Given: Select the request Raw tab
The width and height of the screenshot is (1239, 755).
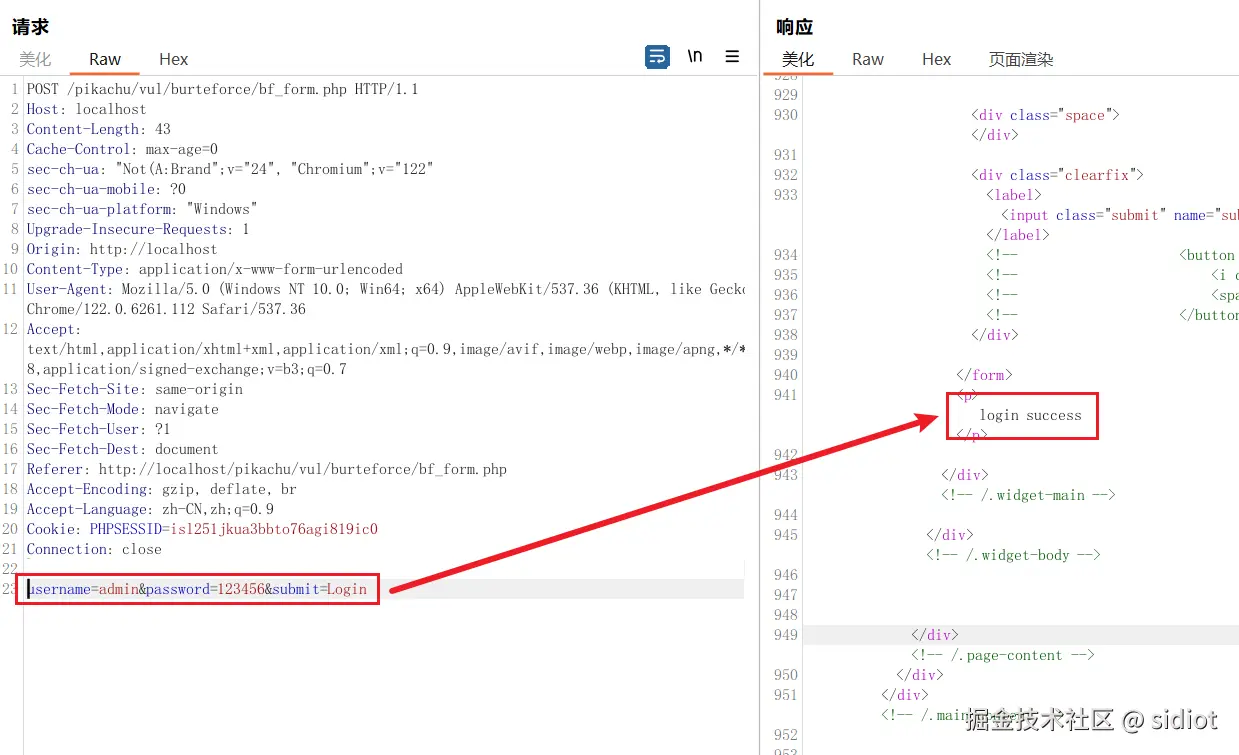Looking at the screenshot, I should point(105,59).
